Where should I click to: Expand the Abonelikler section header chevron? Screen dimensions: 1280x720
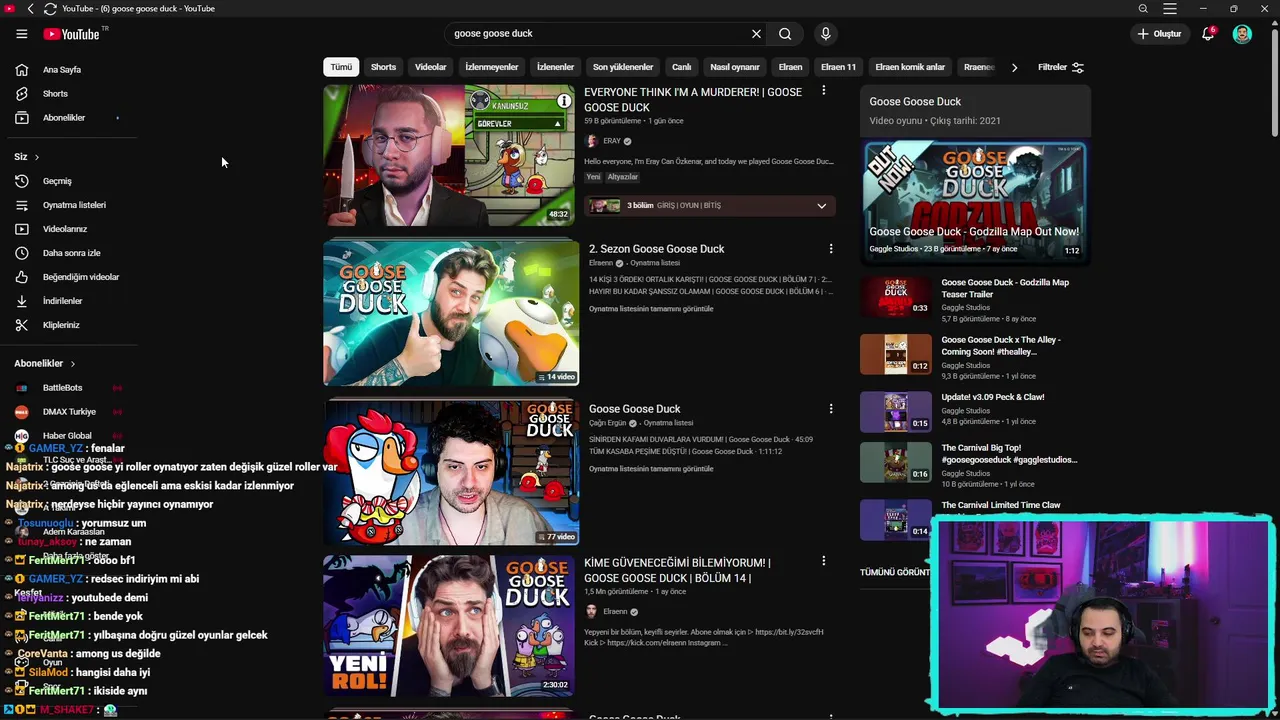click(x=72, y=364)
